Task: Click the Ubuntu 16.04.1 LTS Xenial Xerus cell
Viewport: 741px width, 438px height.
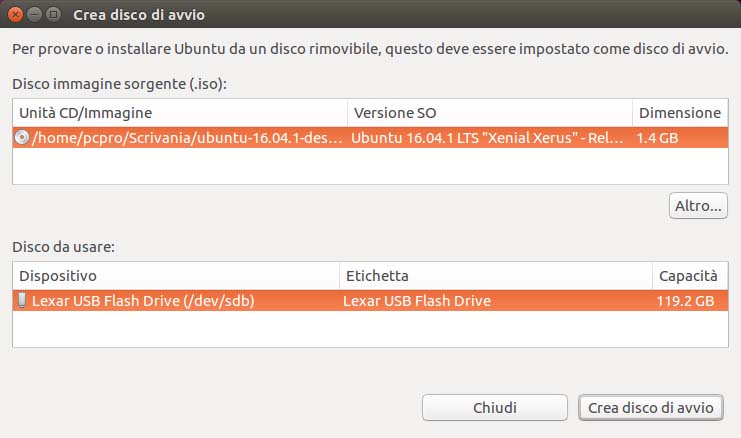Action: coord(490,138)
